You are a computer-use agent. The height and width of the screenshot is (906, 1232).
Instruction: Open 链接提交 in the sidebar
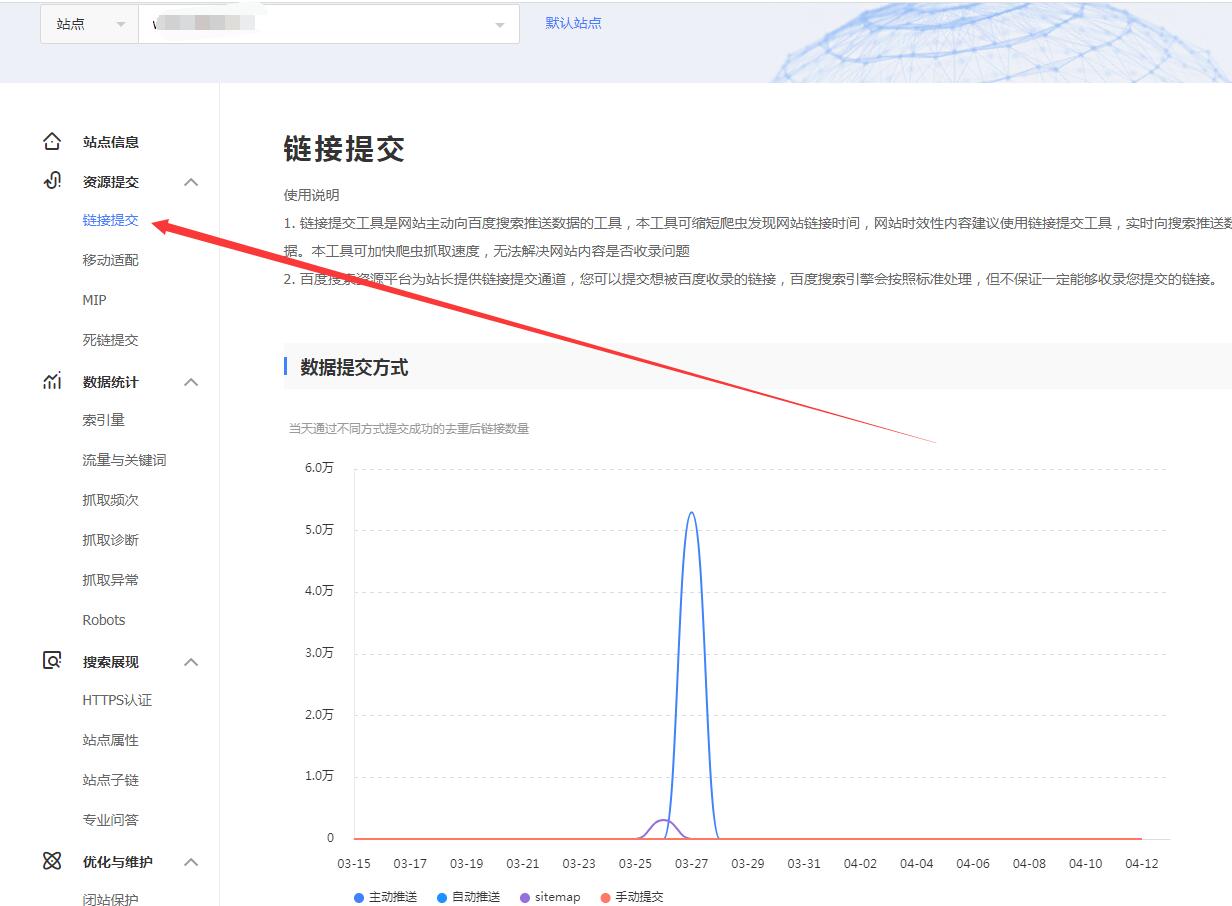tap(110, 220)
